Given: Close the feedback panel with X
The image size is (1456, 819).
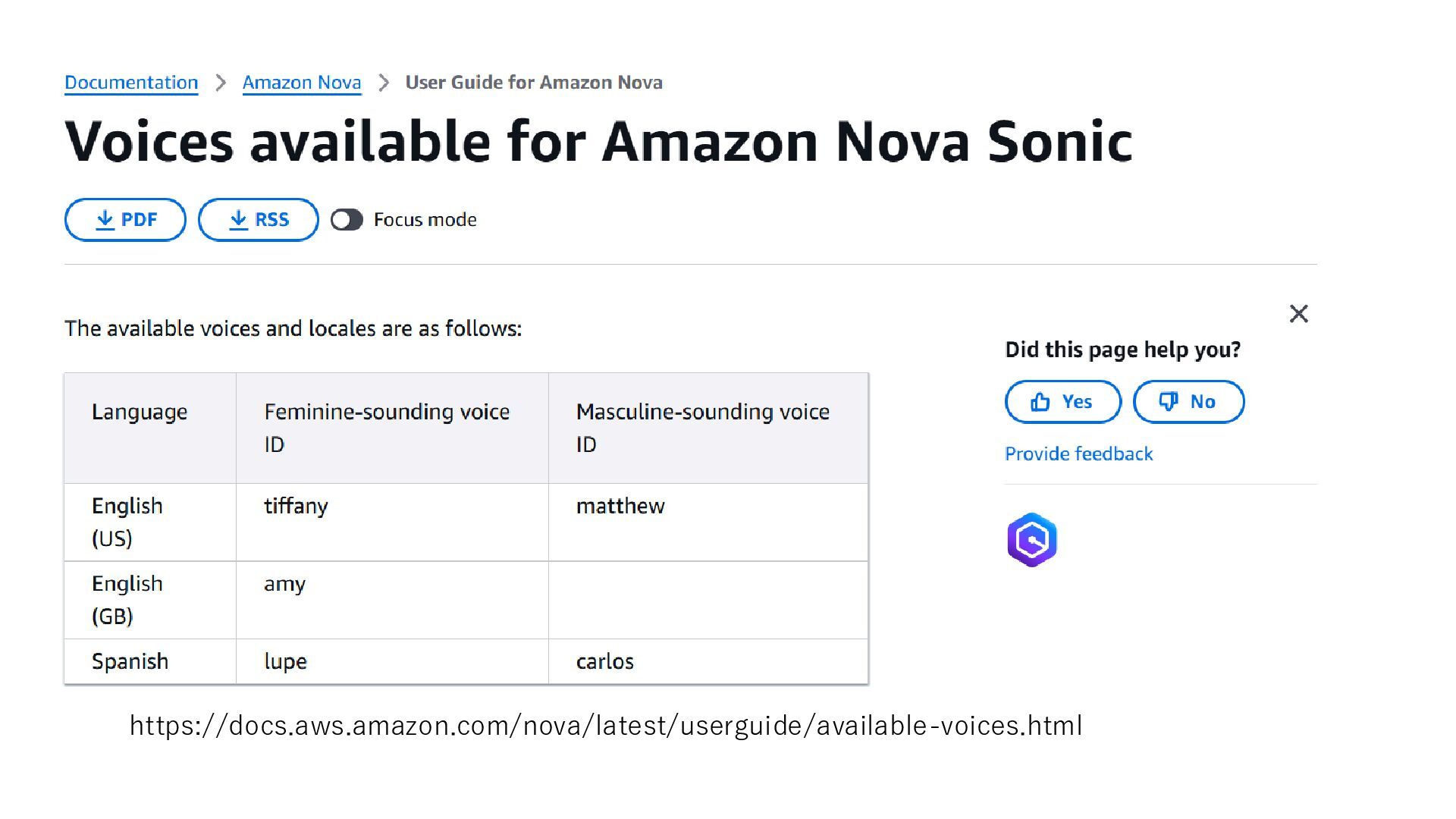Looking at the screenshot, I should point(1299,313).
